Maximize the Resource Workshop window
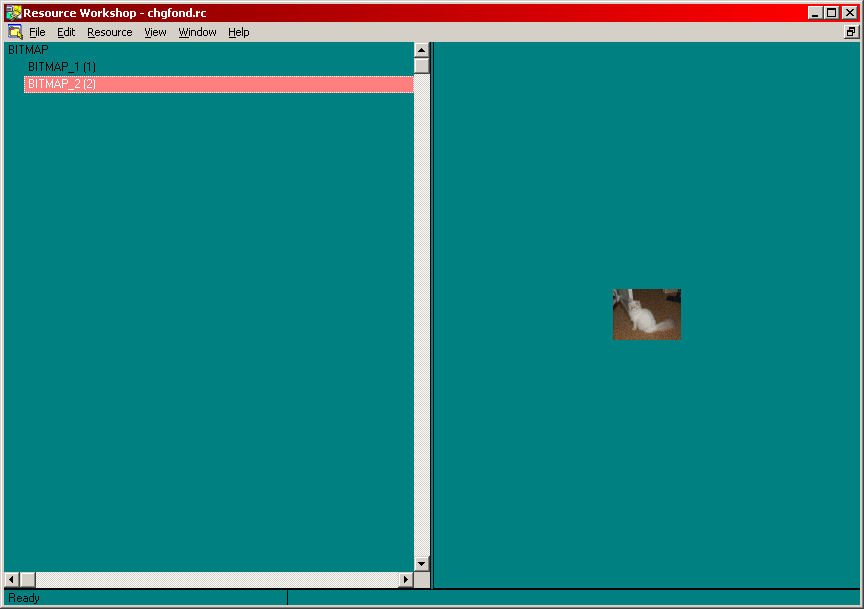The width and height of the screenshot is (864, 609). pyautogui.click(x=832, y=13)
